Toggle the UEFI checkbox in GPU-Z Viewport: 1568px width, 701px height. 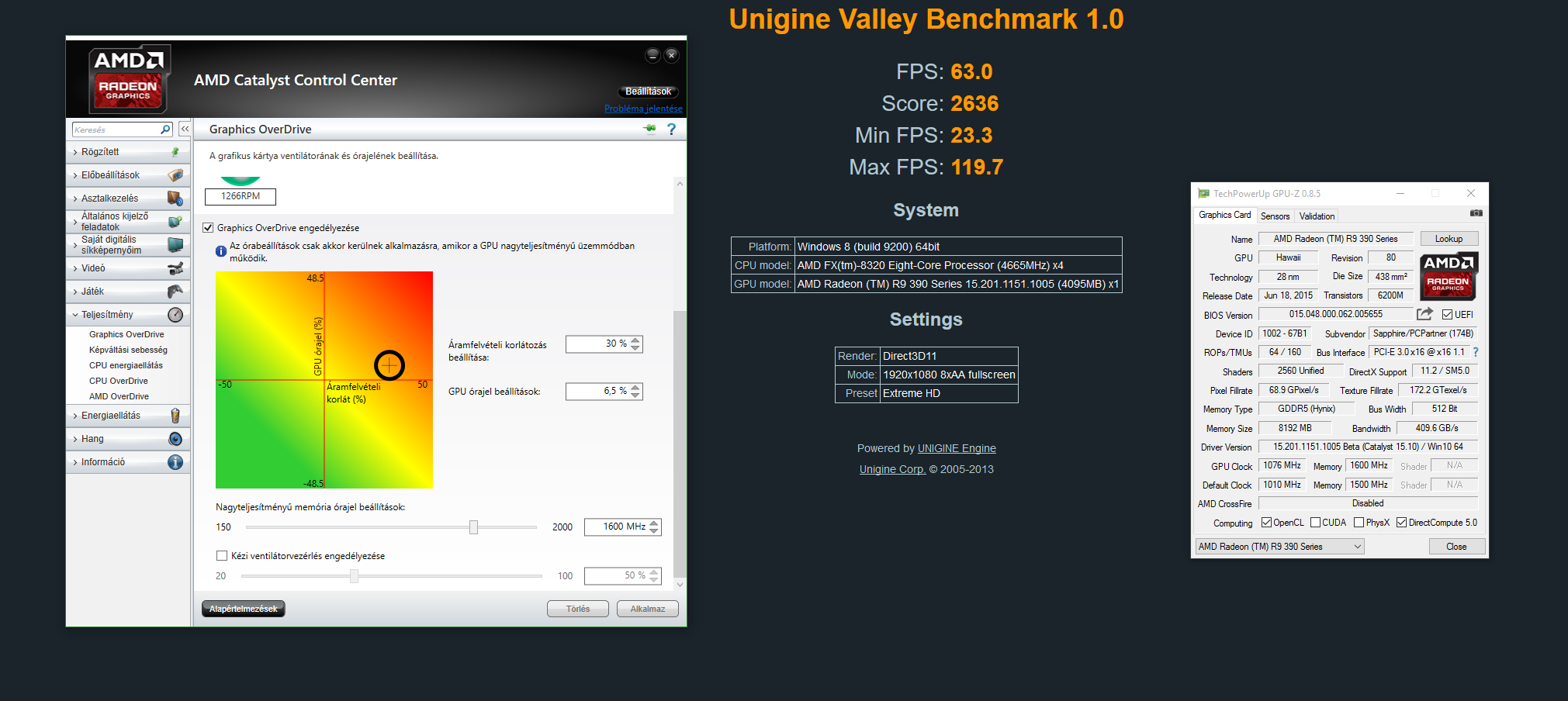(x=1447, y=315)
